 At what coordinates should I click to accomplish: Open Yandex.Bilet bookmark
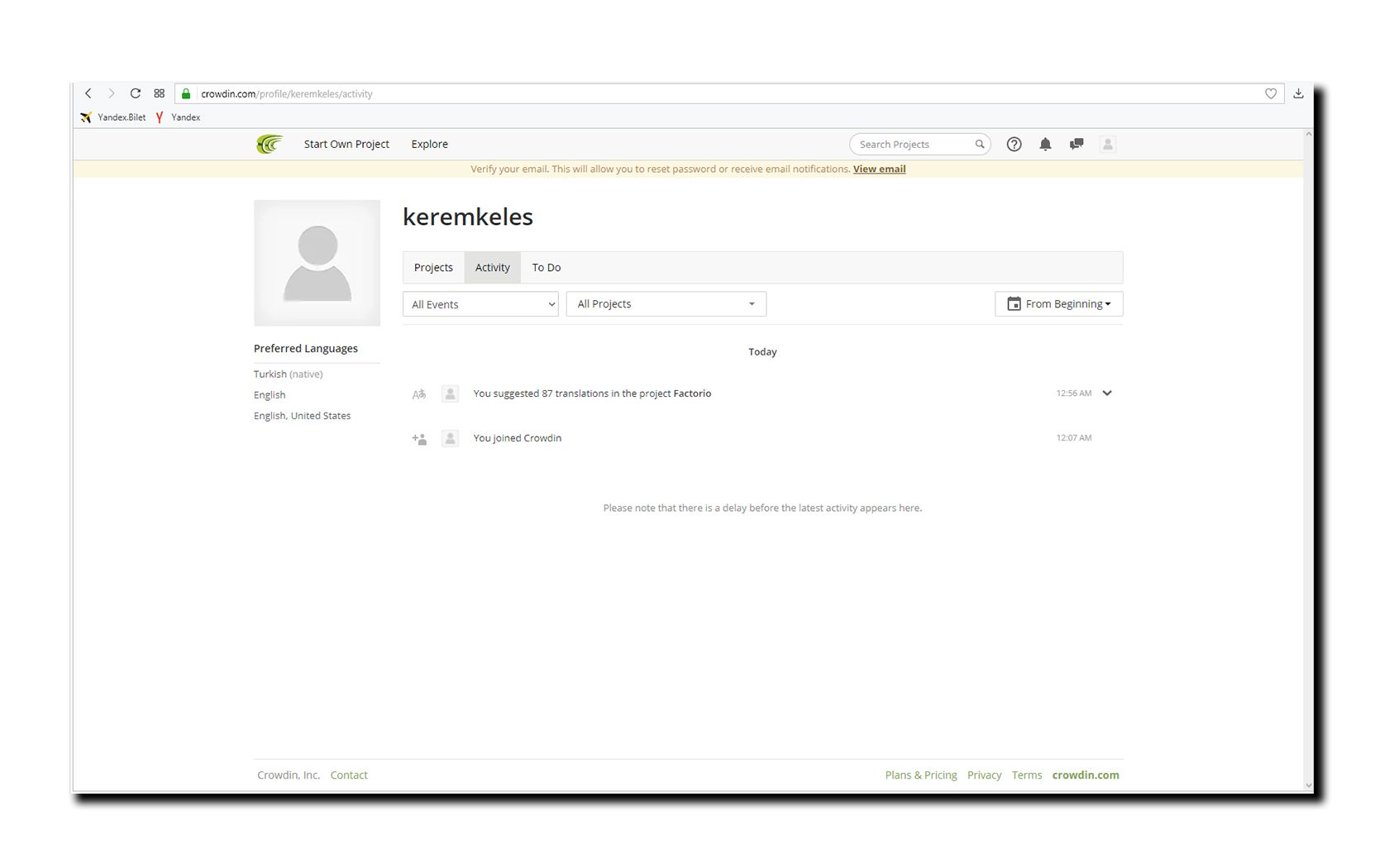[x=113, y=117]
